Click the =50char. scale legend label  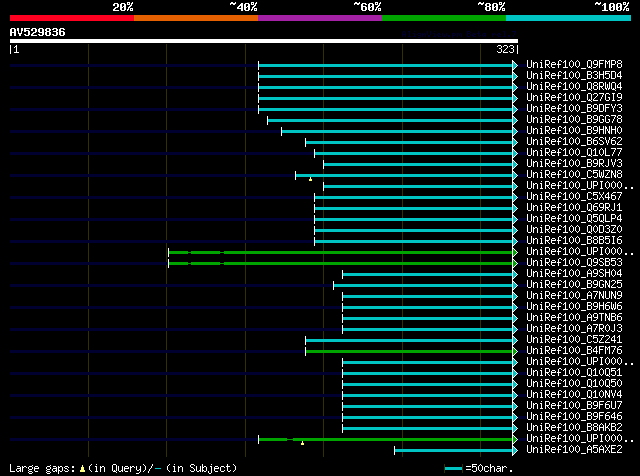tap(489, 468)
